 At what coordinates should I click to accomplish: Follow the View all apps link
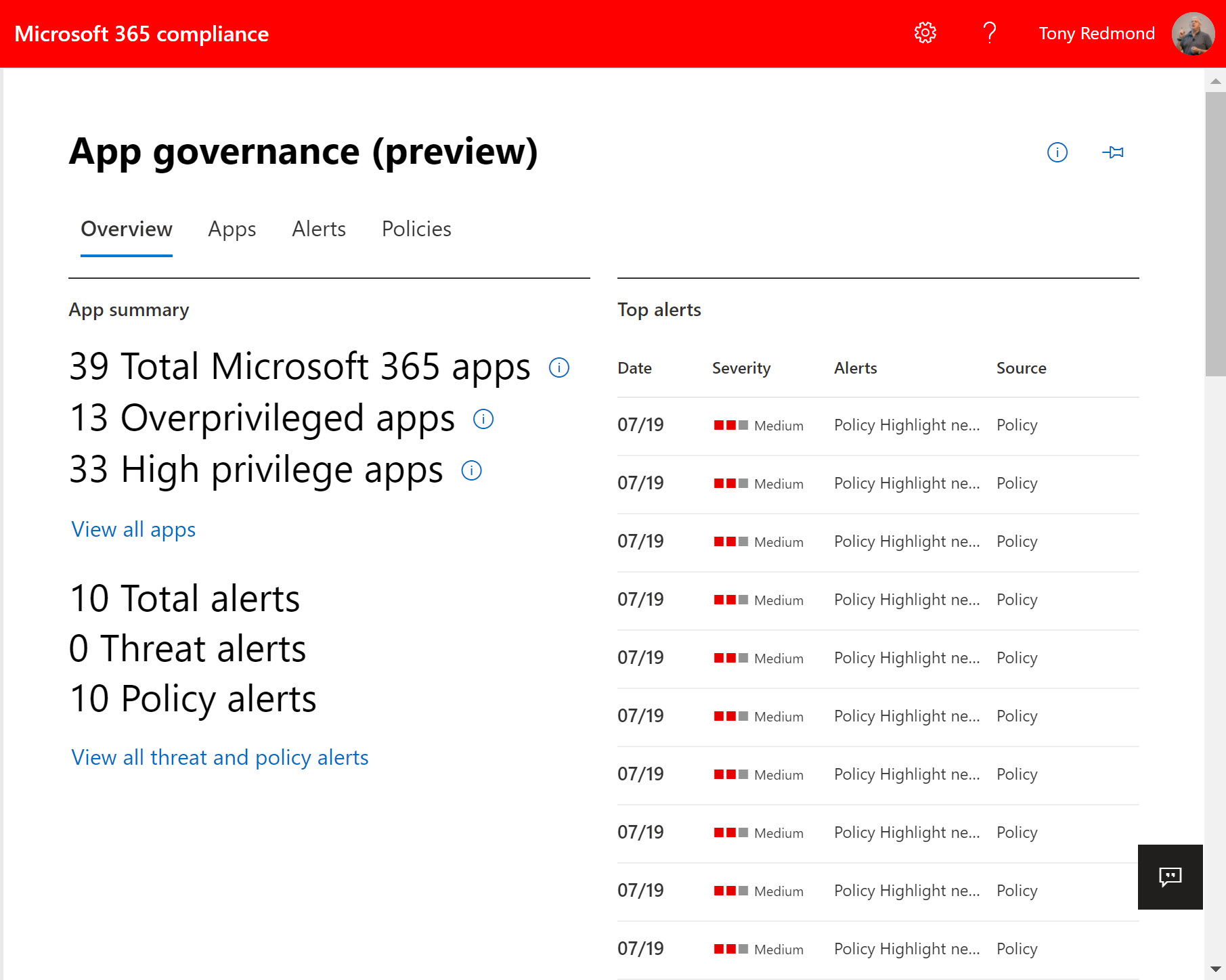coord(133,529)
